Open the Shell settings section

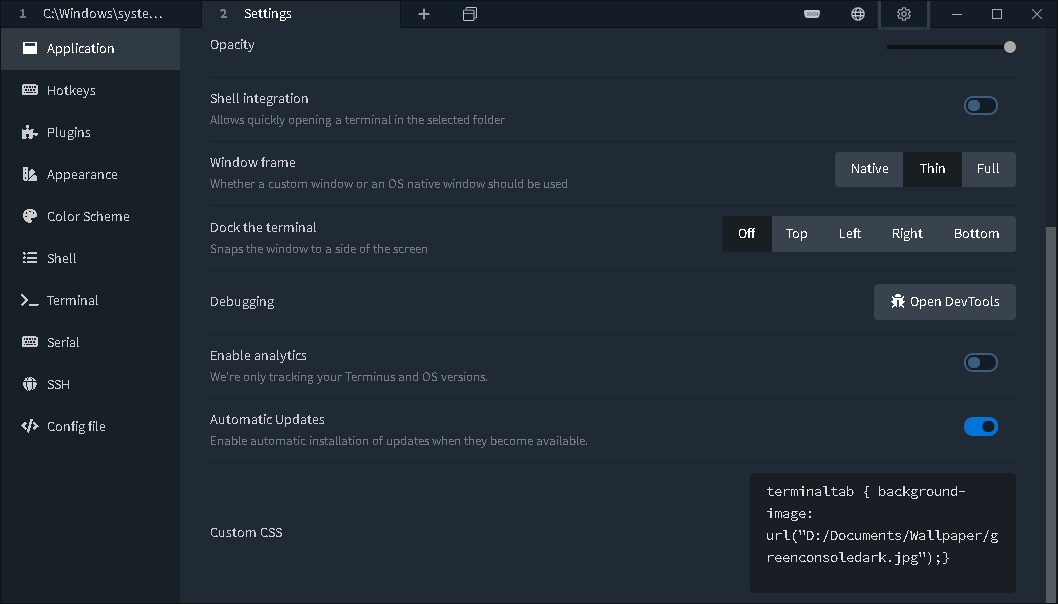click(62, 258)
